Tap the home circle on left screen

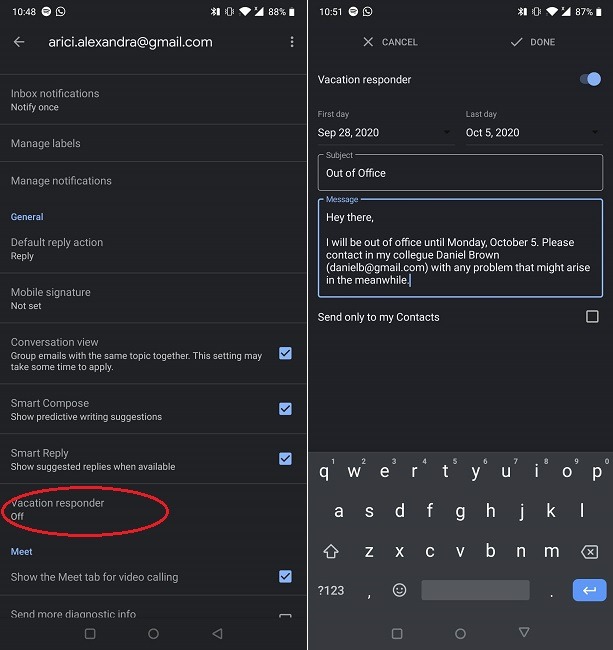(153, 633)
